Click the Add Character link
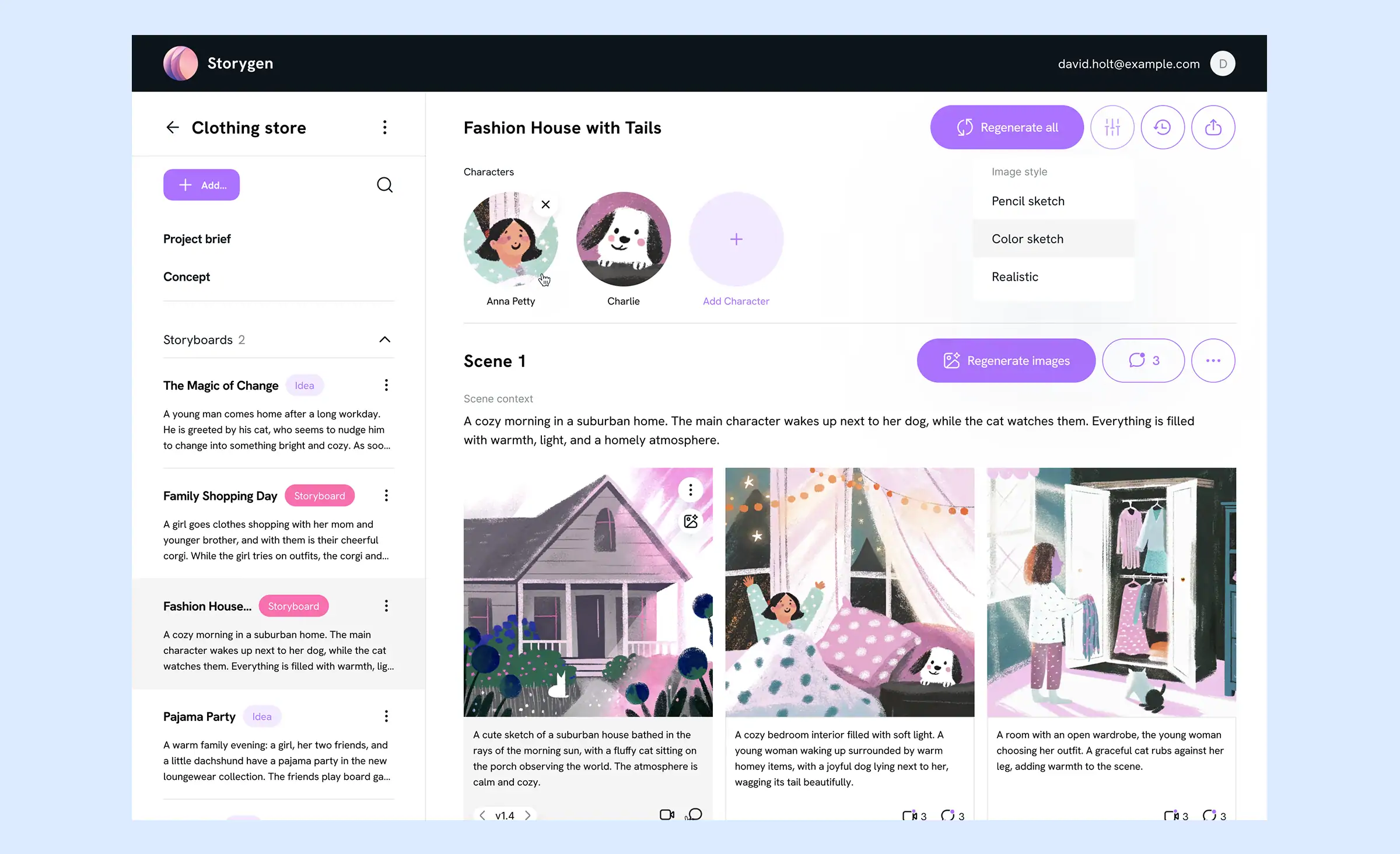The height and width of the screenshot is (854, 1400). tap(736, 301)
